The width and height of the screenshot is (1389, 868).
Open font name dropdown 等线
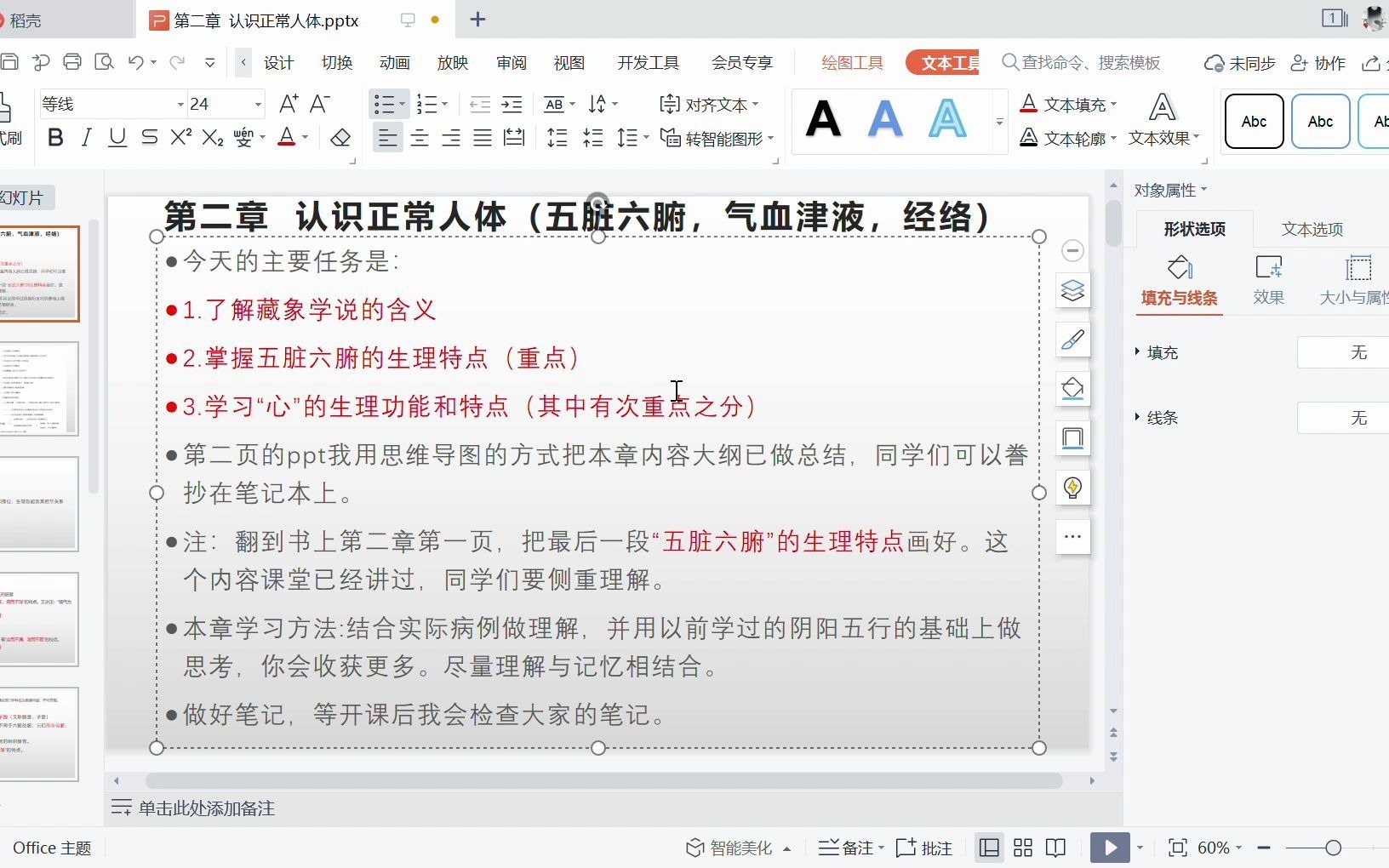(180, 105)
